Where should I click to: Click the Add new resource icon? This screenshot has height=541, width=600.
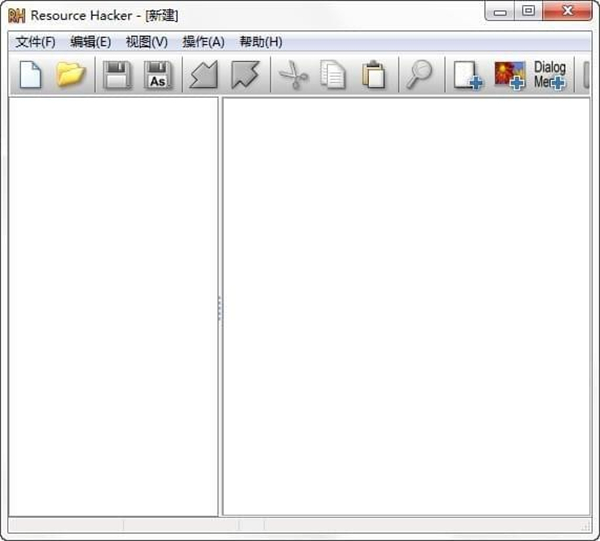coord(467,75)
